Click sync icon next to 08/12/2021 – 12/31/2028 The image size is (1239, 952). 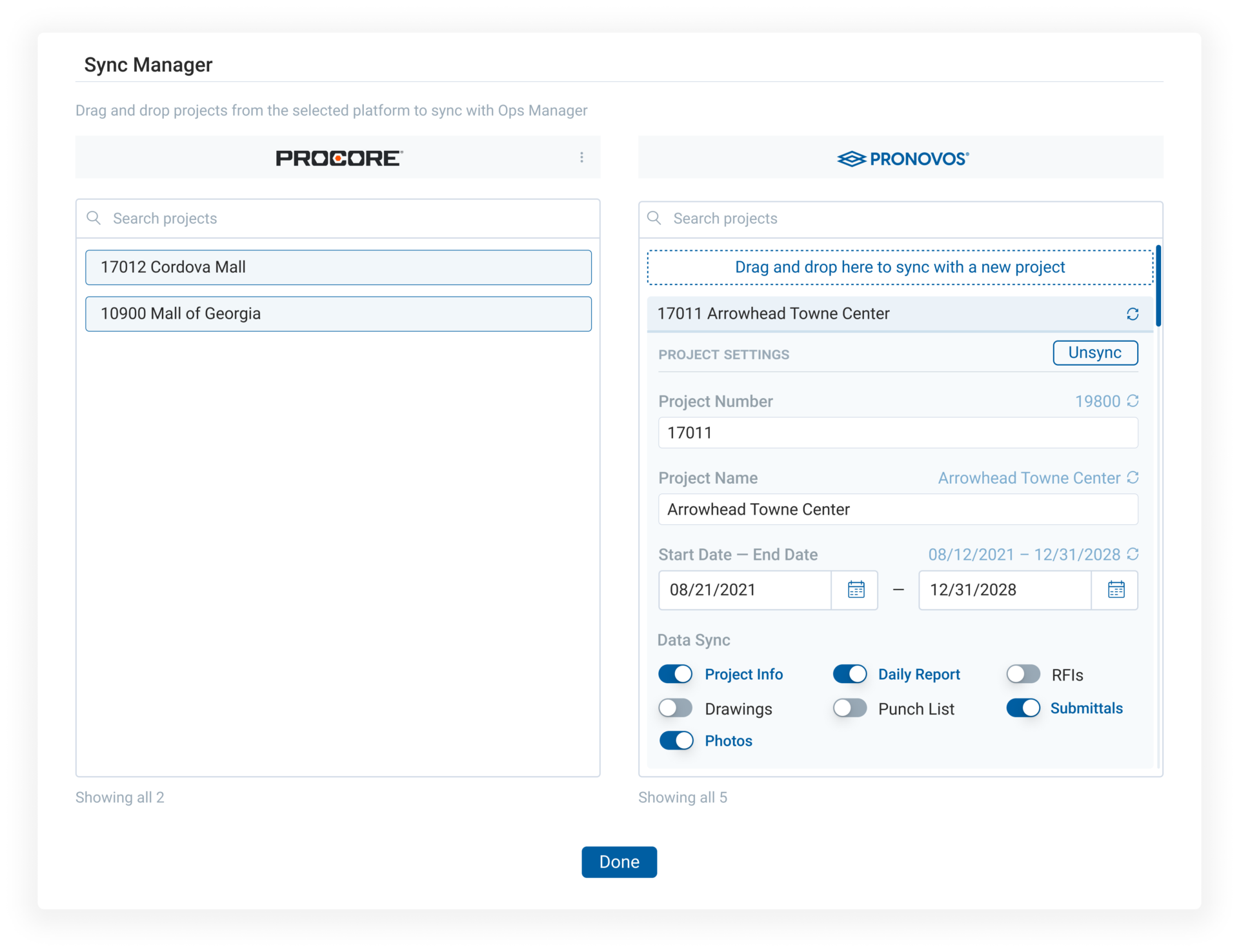1133,554
